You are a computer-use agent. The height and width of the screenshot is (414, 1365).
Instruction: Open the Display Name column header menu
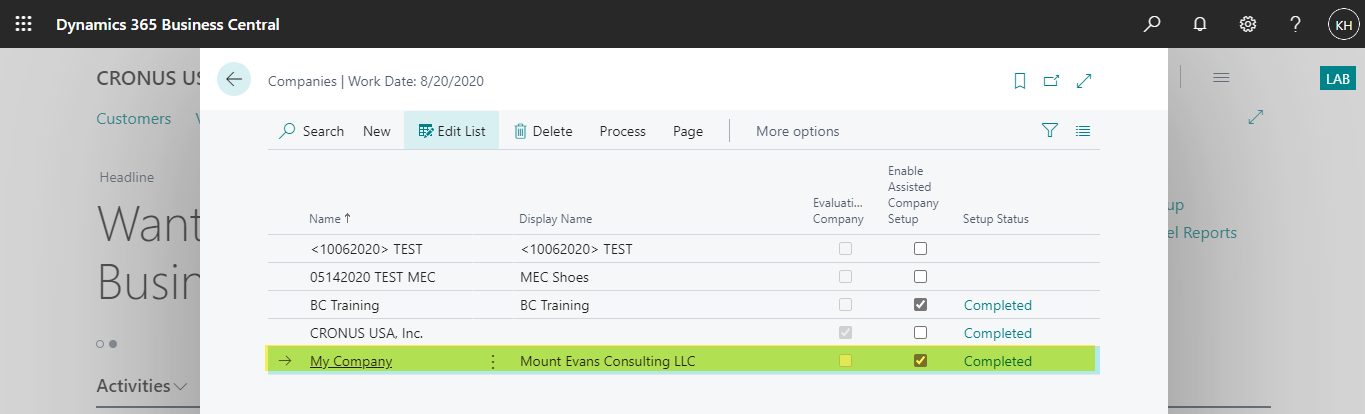pos(555,218)
